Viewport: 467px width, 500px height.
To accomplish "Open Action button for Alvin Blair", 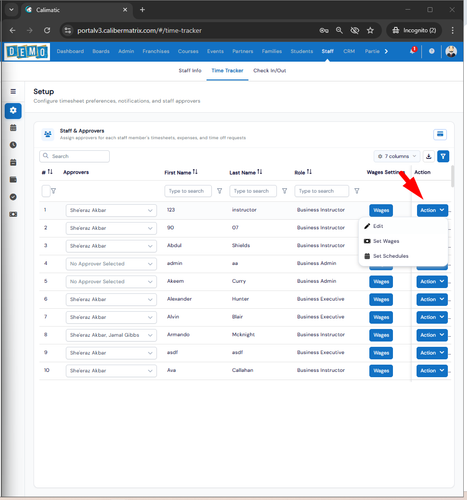I will pyautogui.click(x=432, y=317).
